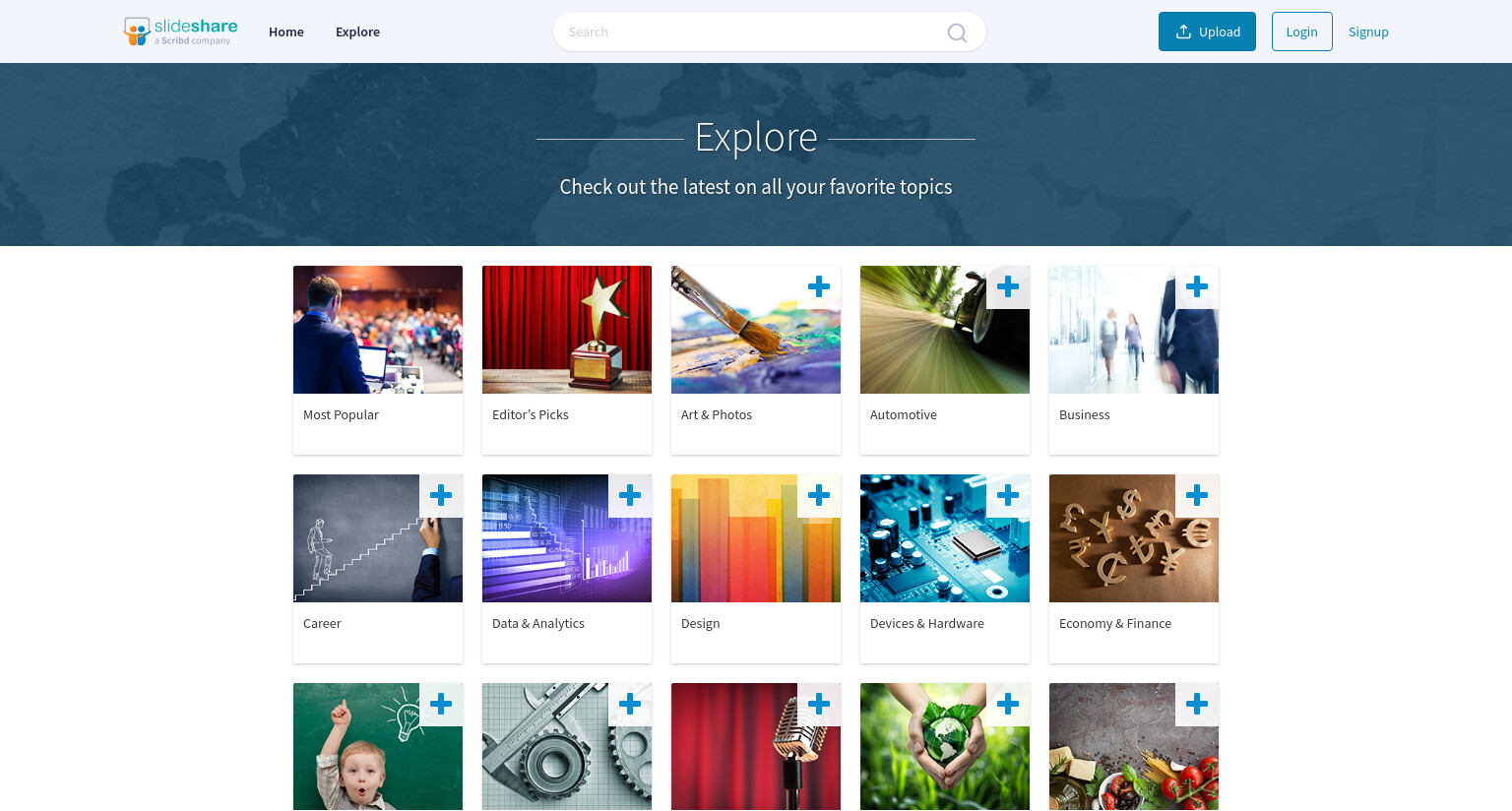The image size is (1512, 811).
Task: Click the Devices & Hardware label
Action: coord(927,623)
